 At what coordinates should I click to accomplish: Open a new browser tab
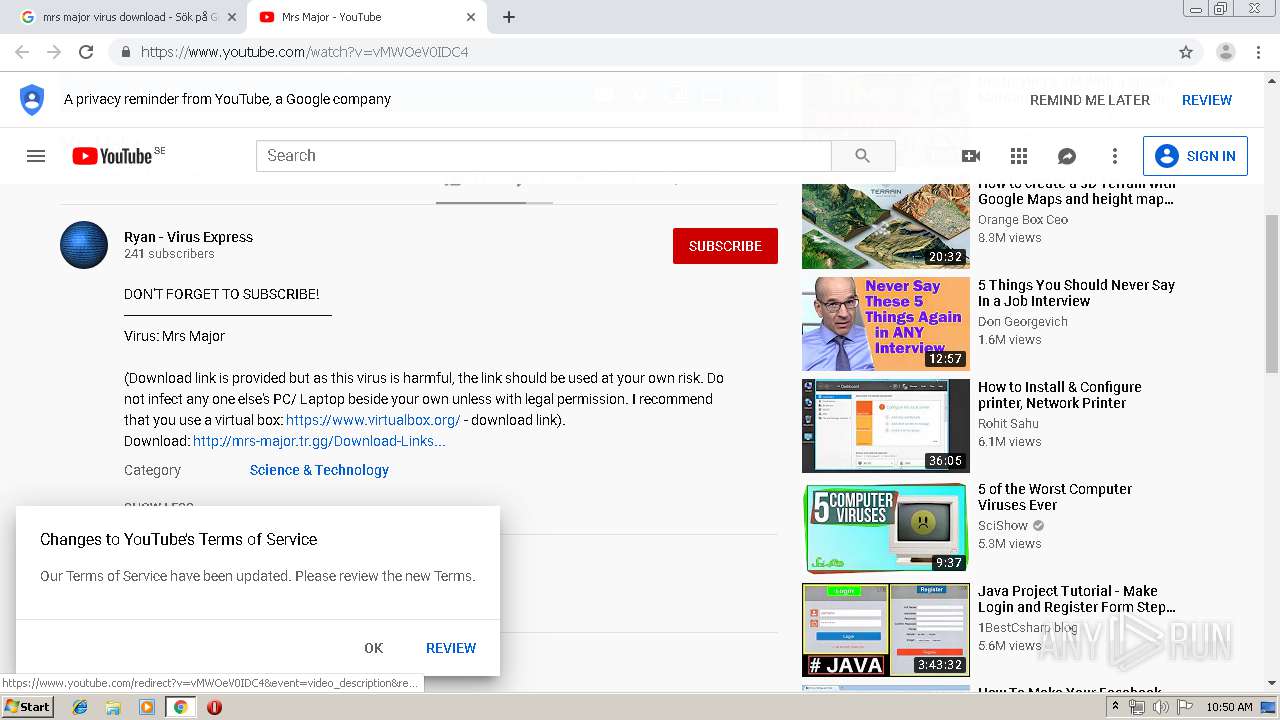pyautogui.click(x=509, y=17)
